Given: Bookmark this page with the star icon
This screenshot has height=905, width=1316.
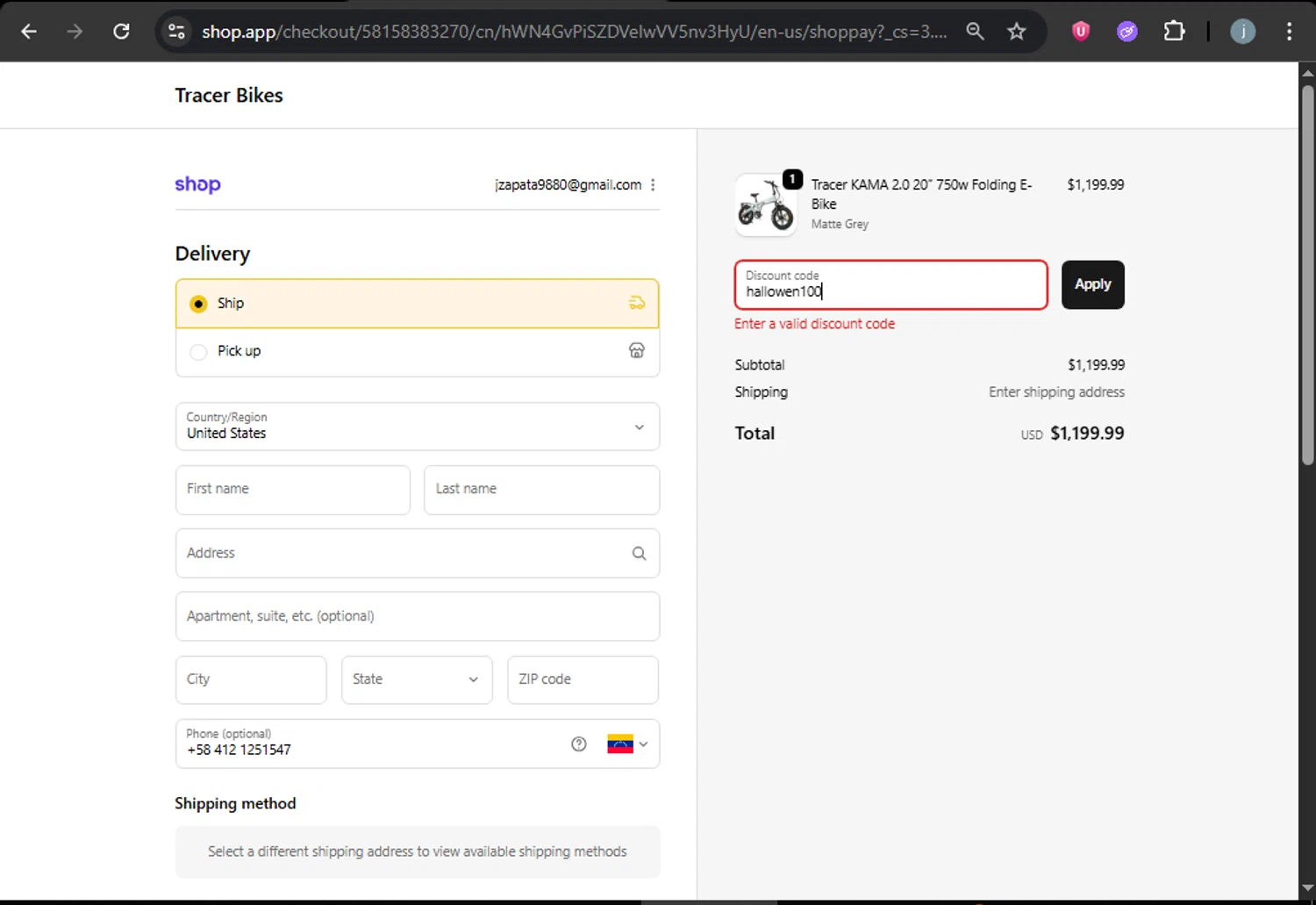Looking at the screenshot, I should [1016, 32].
